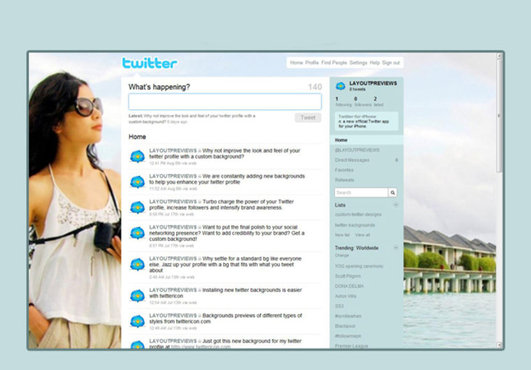
Task: Open the 'custom twitter designs' list
Action: tap(358, 215)
